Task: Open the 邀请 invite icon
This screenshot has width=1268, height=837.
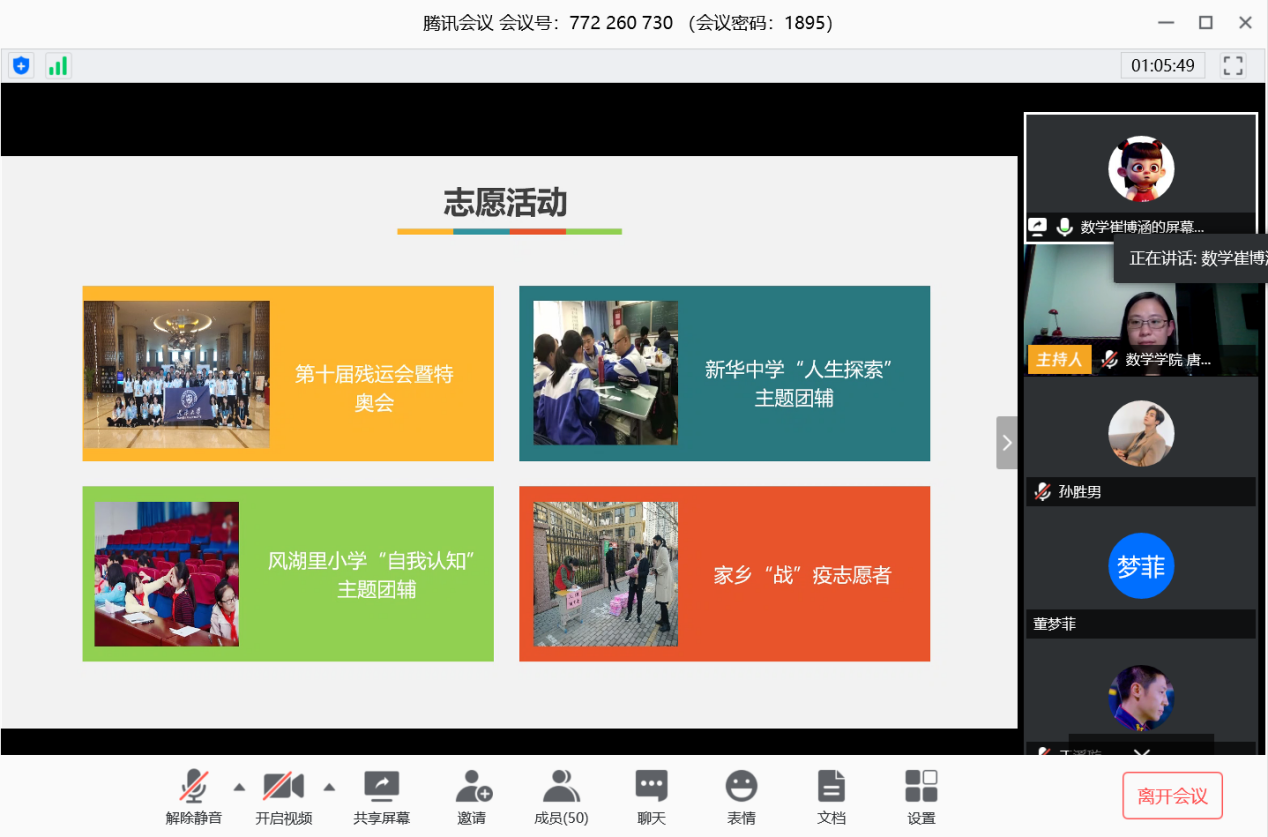Action: click(472, 797)
